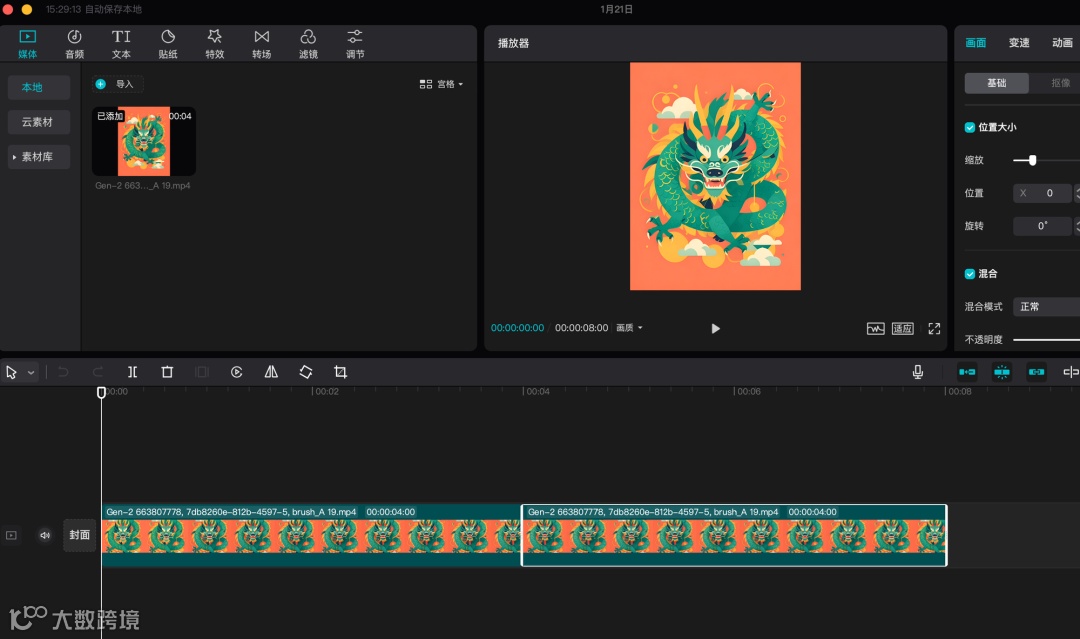Select the 本地 local media category
The height and width of the screenshot is (639, 1080).
click(39, 87)
